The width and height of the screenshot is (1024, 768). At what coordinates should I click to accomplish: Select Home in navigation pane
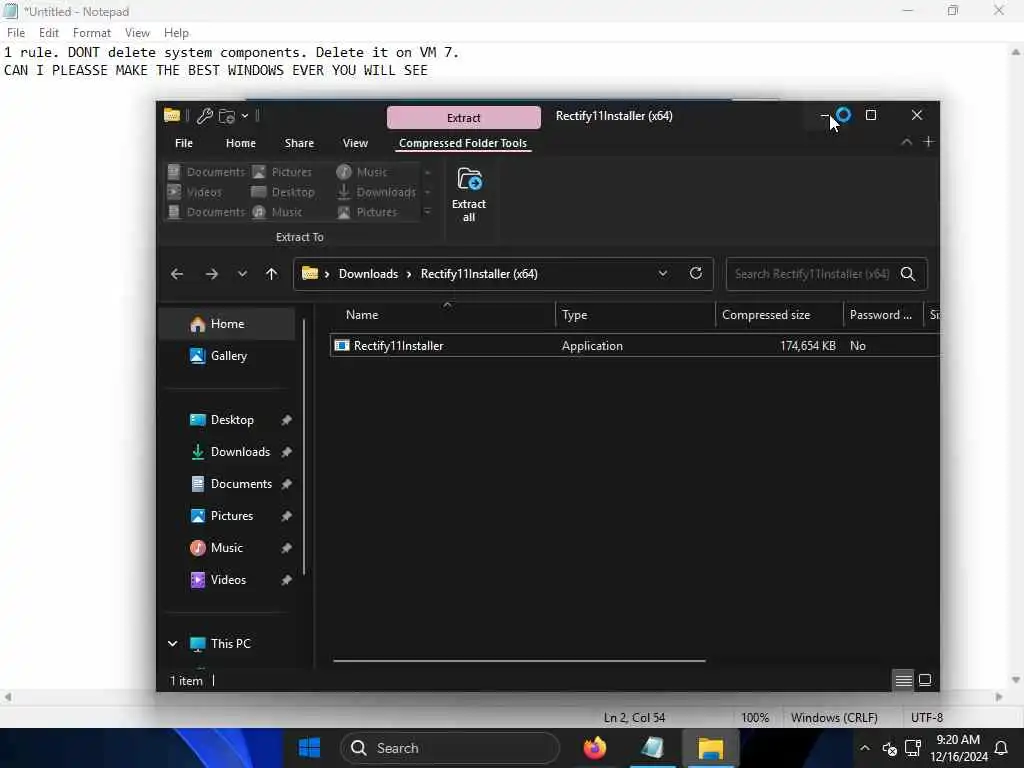pos(226,324)
